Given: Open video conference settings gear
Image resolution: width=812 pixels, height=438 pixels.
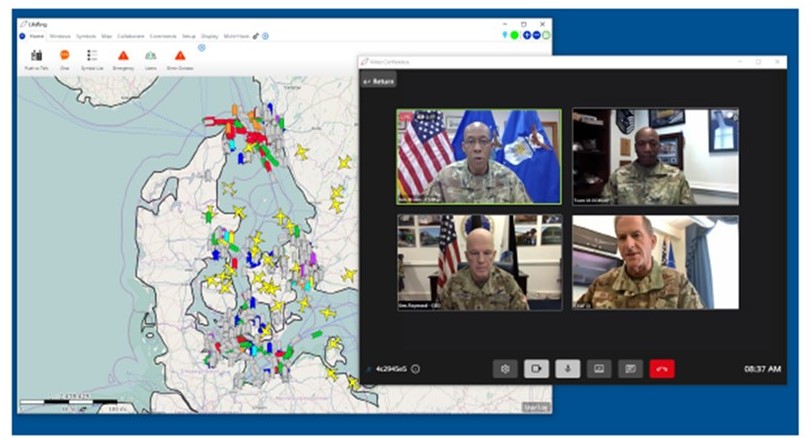Looking at the screenshot, I should (505, 369).
